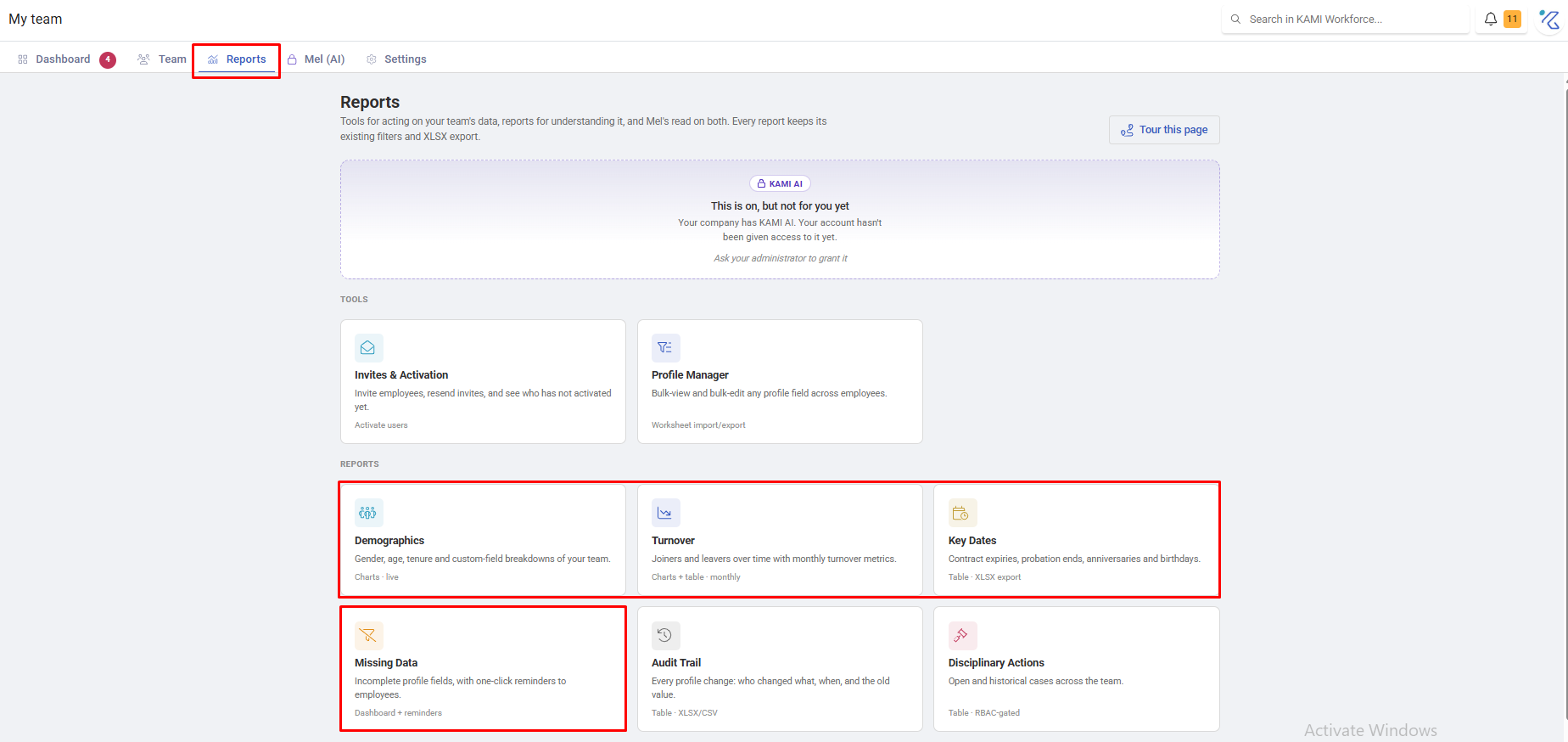Click the Reports chart icon in navigation
The width and height of the screenshot is (1568, 742).
pos(213,59)
